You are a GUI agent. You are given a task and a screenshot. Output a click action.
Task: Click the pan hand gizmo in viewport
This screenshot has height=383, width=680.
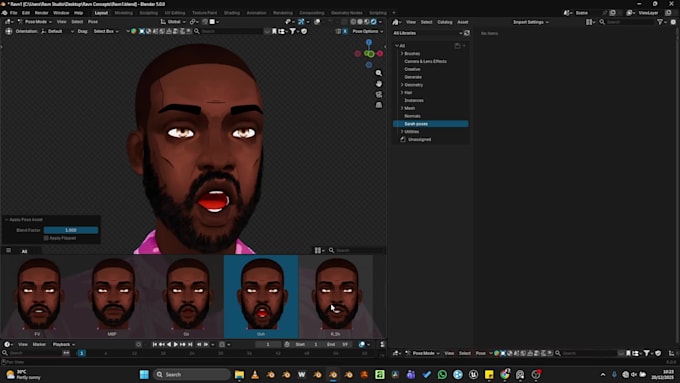(x=379, y=84)
